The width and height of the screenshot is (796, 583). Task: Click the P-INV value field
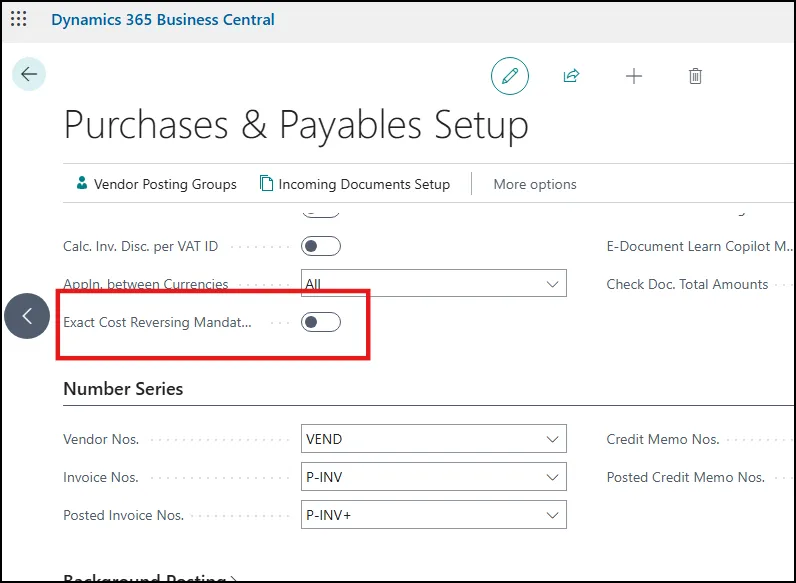(x=434, y=477)
